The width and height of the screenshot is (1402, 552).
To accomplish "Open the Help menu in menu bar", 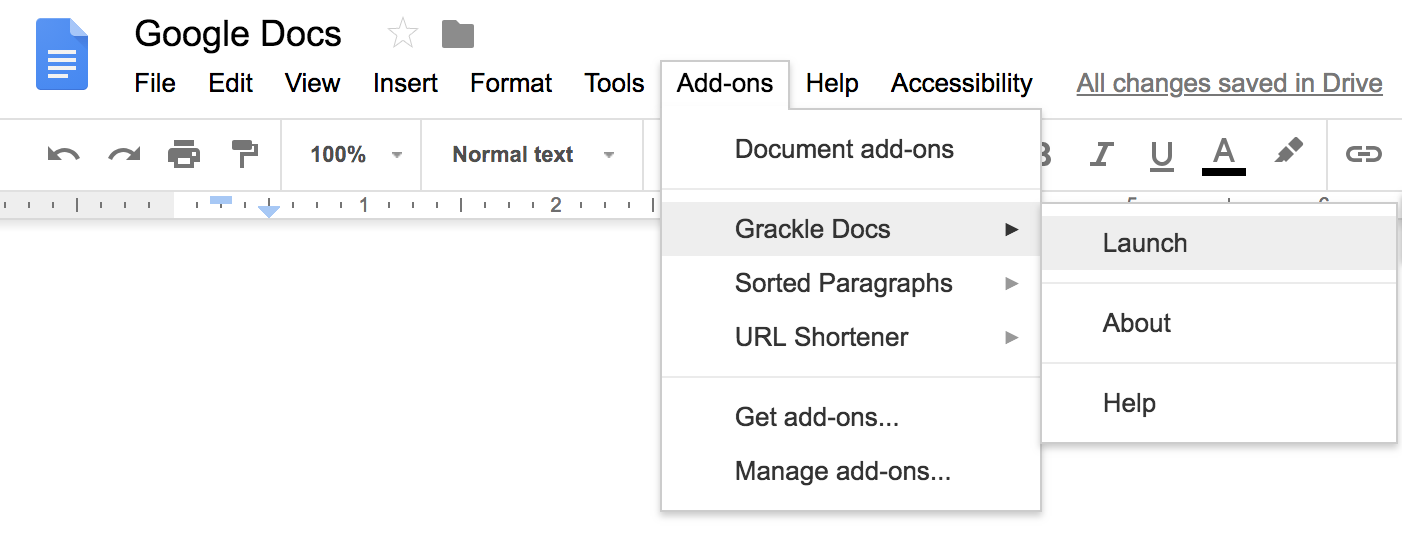I will pyautogui.click(x=832, y=83).
